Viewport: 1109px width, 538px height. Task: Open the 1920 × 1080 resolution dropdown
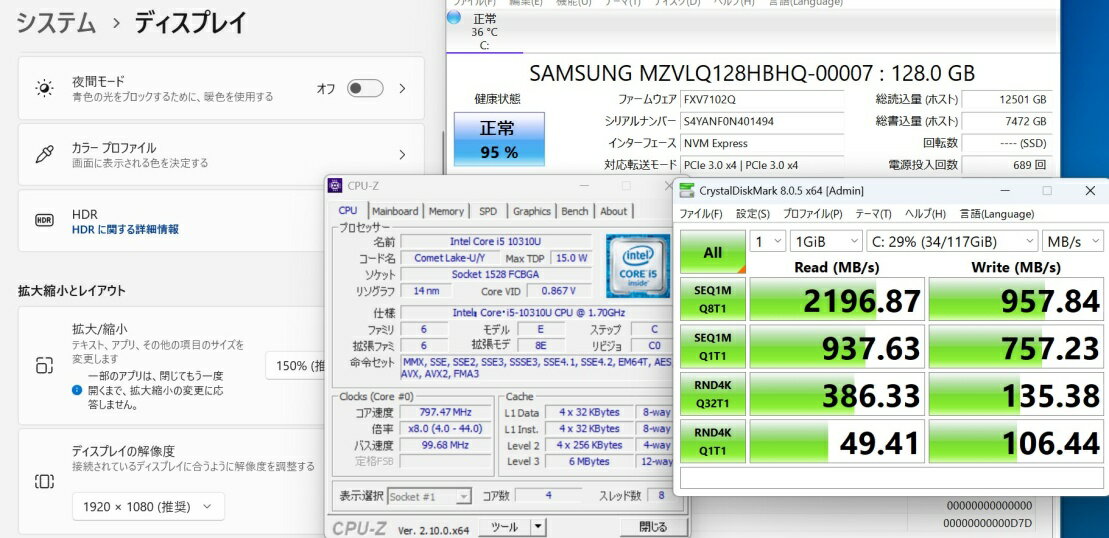point(148,507)
